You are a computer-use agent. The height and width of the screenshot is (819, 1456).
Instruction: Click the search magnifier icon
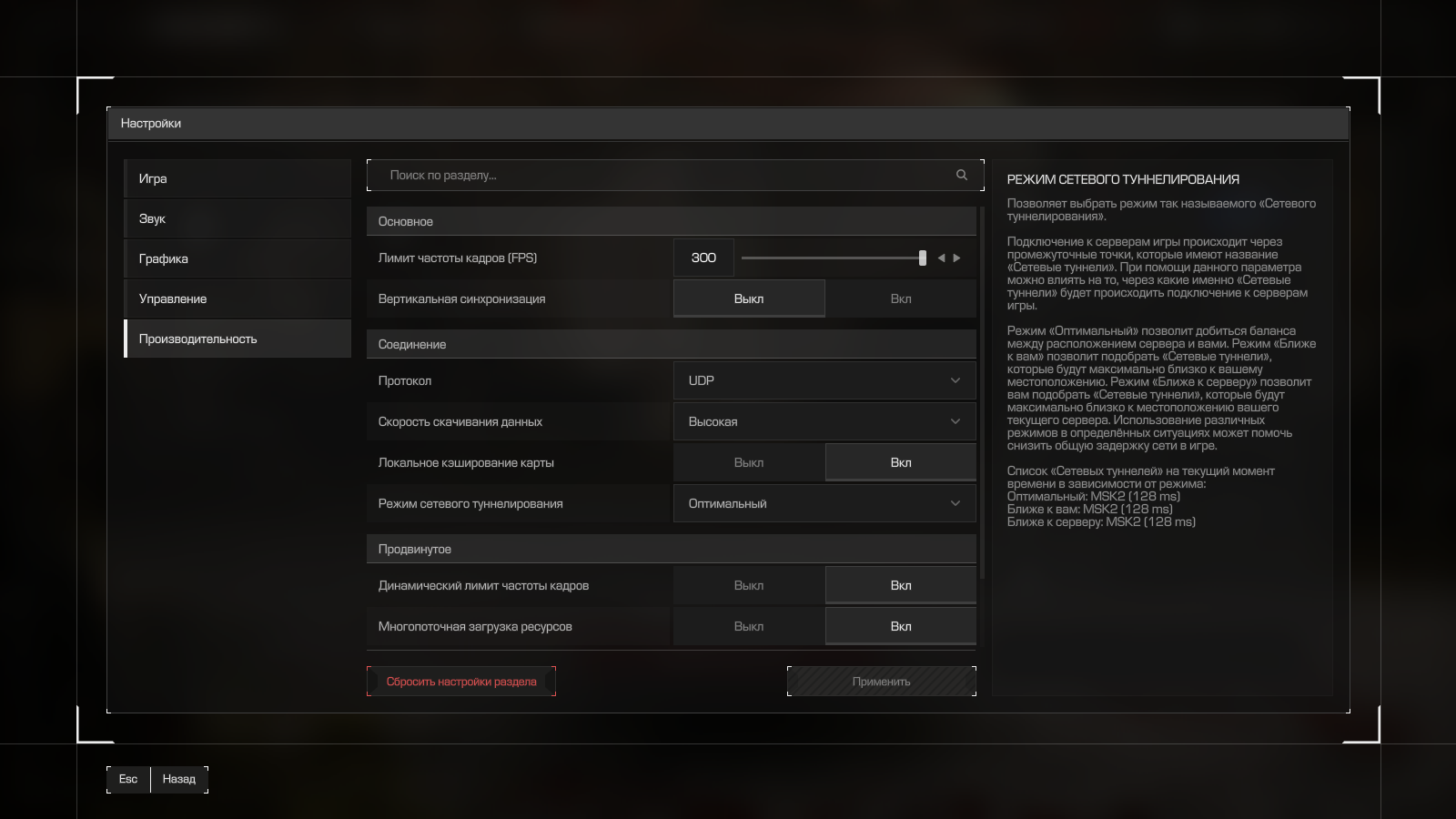(961, 175)
